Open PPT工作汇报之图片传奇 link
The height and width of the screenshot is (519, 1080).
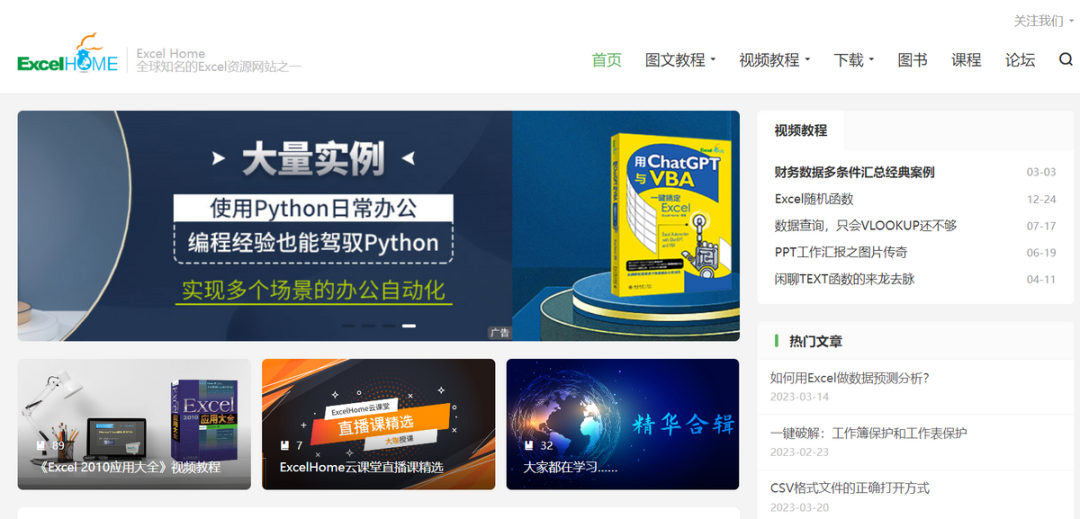(x=841, y=253)
